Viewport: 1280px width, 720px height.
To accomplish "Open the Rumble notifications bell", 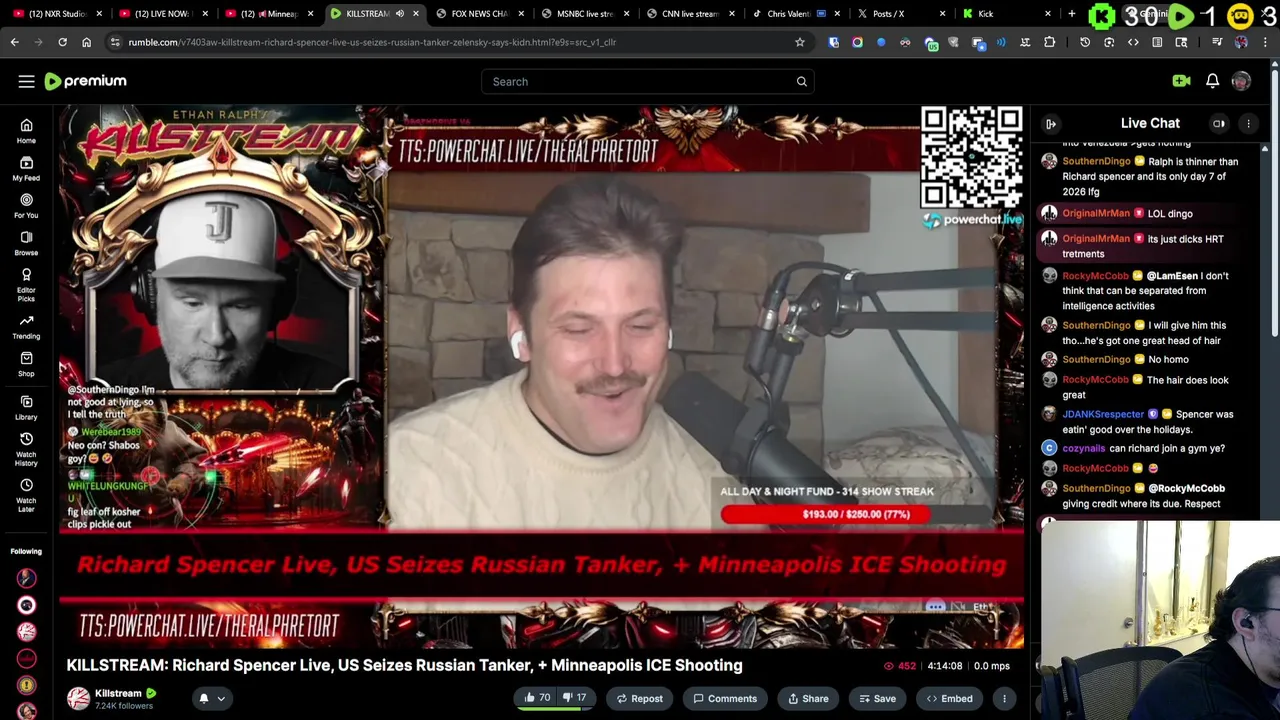I will pos(1212,81).
